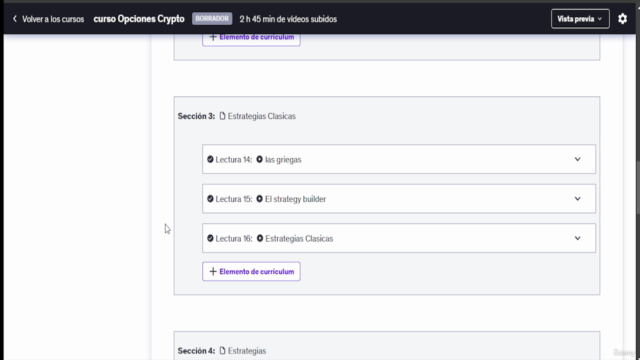This screenshot has height=360, width=640.
Task: Select Sección 4: label
Action: [x=196, y=351]
